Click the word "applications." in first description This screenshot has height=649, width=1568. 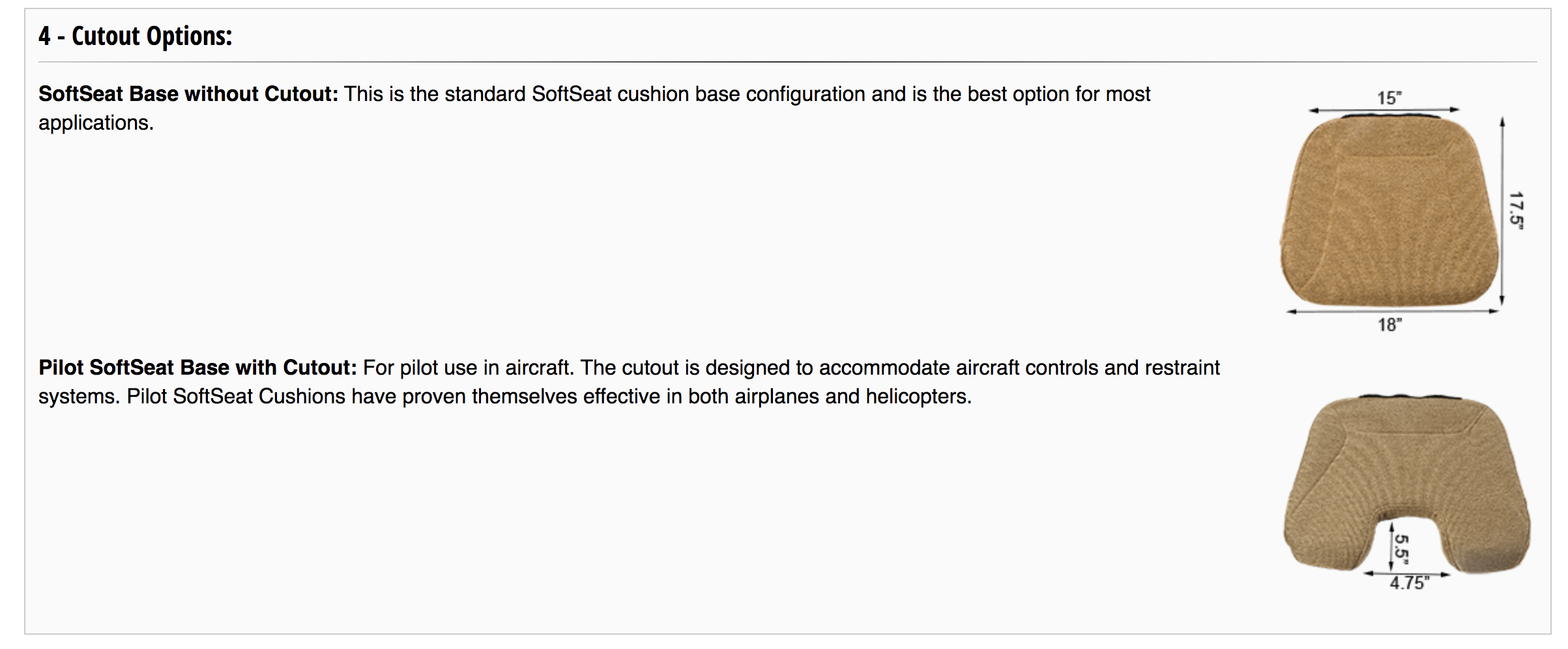pyautogui.click(x=96, y=123)
